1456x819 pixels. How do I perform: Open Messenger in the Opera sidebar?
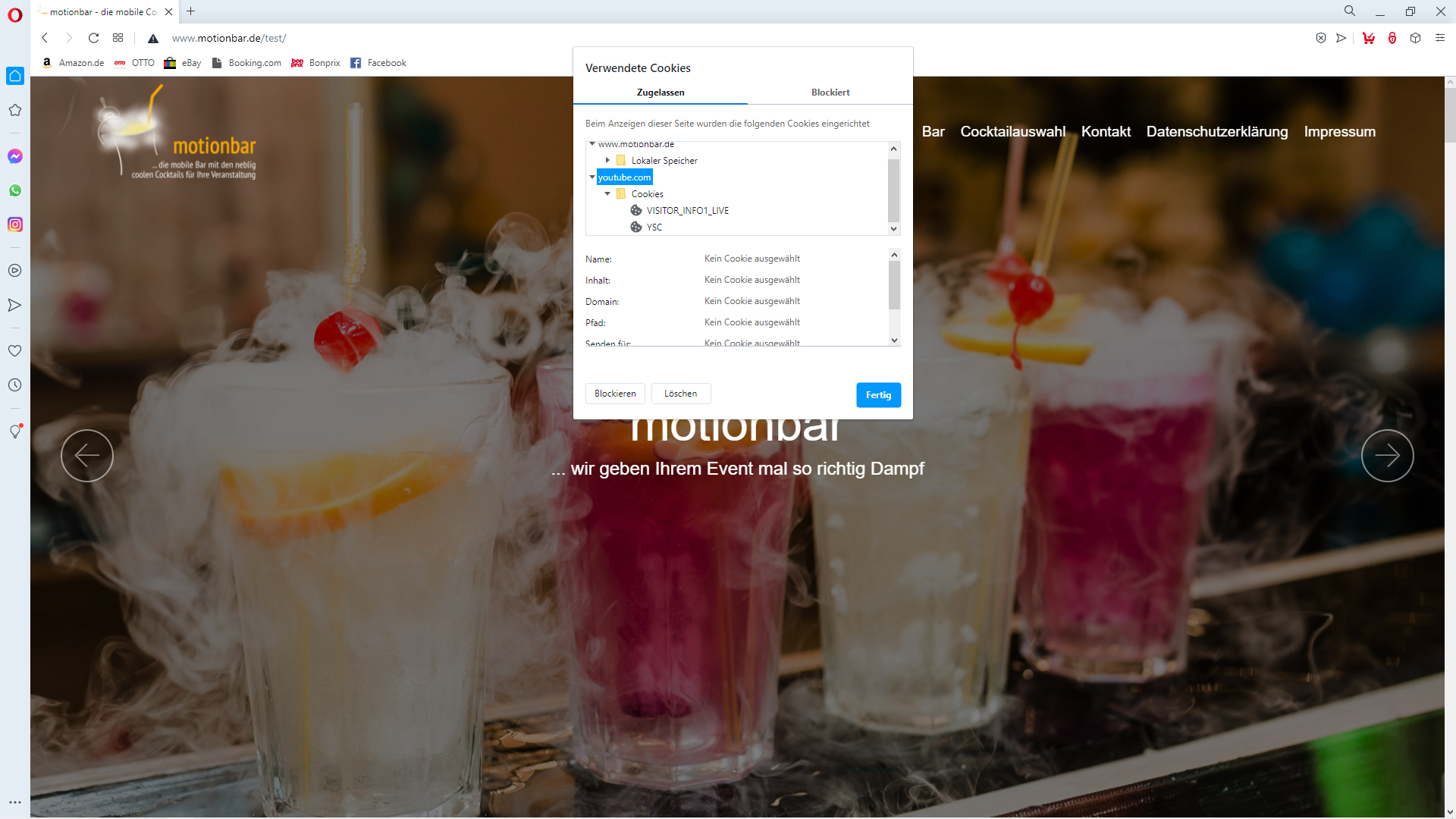coord(15,156)
